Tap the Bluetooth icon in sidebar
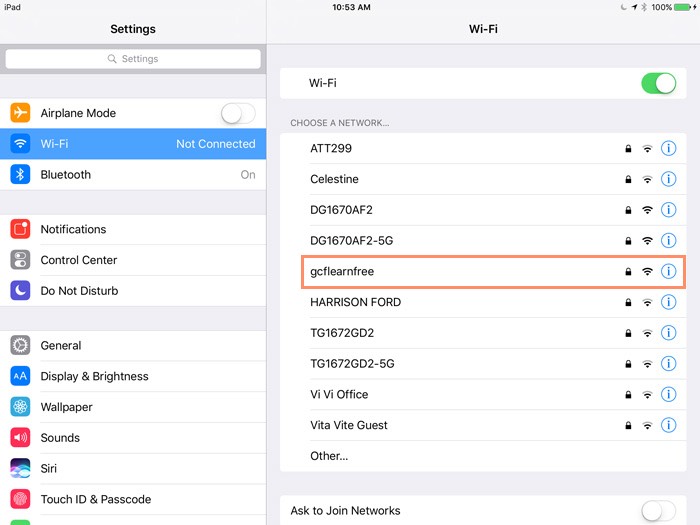This screenshot has height=525, width=700. coord(21,175)
